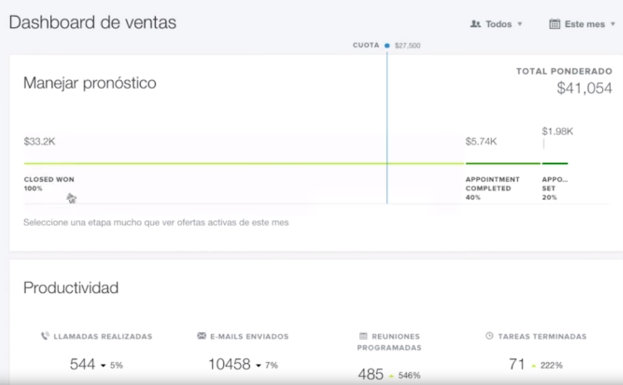The width and height of the screenshot is (623, 385).
Task: Click the 222% increase indicator
Action: 547,365
